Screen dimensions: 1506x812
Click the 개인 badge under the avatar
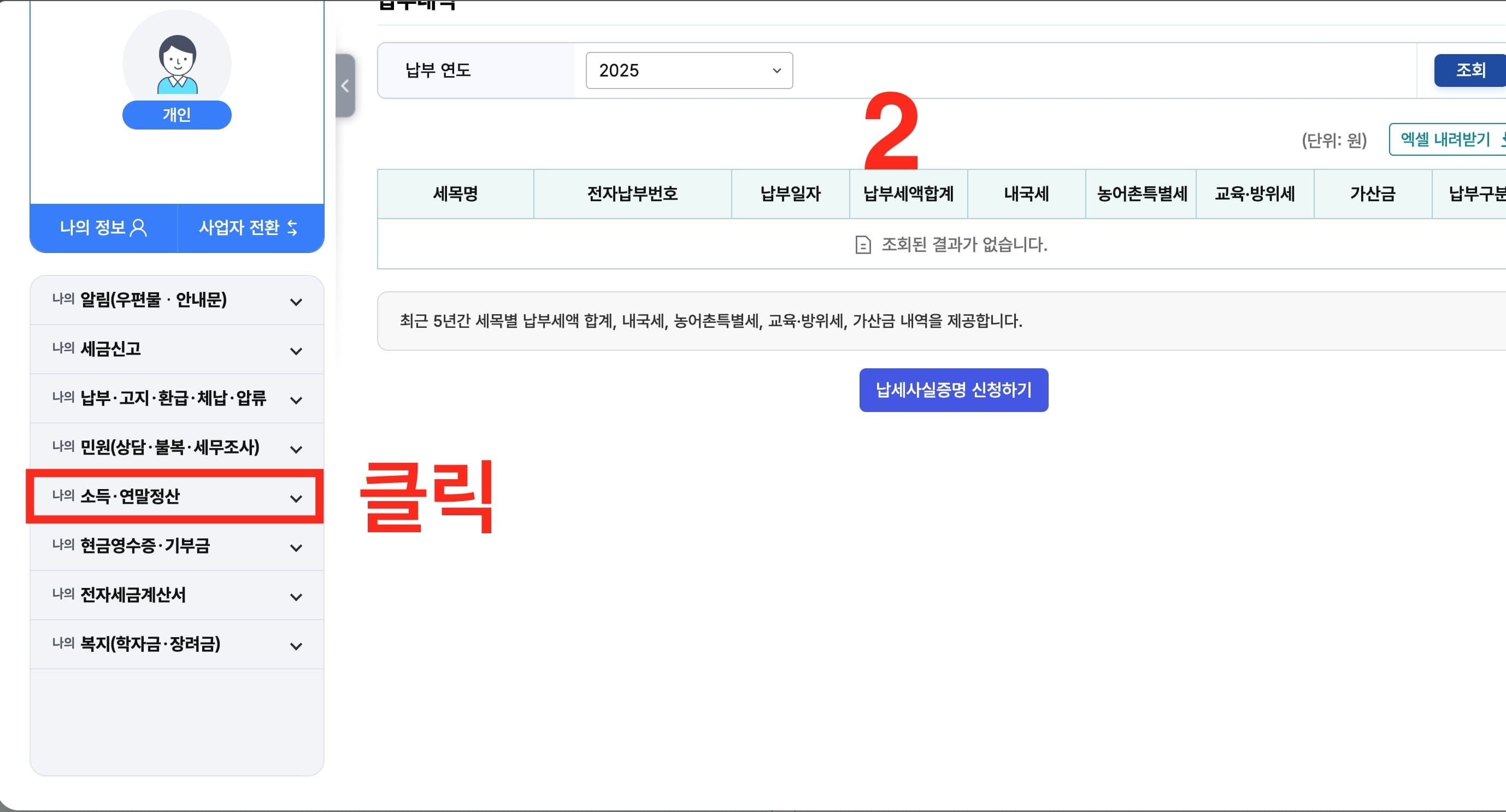click(177, 115)
